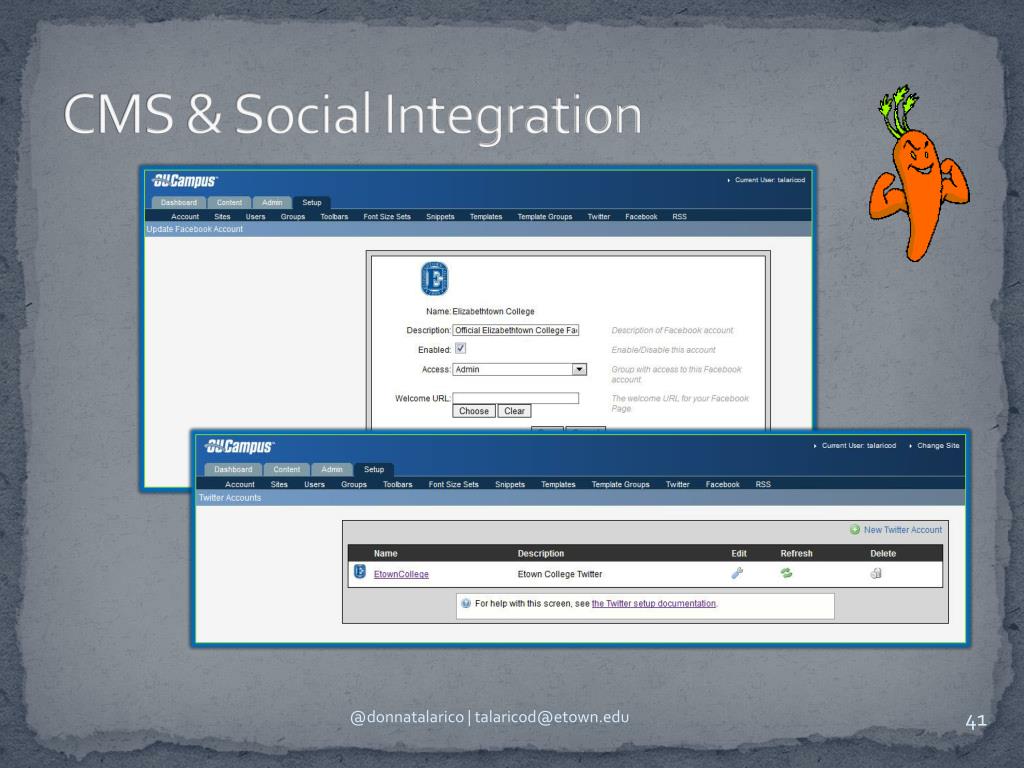The width and height of the screenshot is (1024, 768).
Task: Select Dashboard tab in Twitter Accounts window
Action: 233,470
